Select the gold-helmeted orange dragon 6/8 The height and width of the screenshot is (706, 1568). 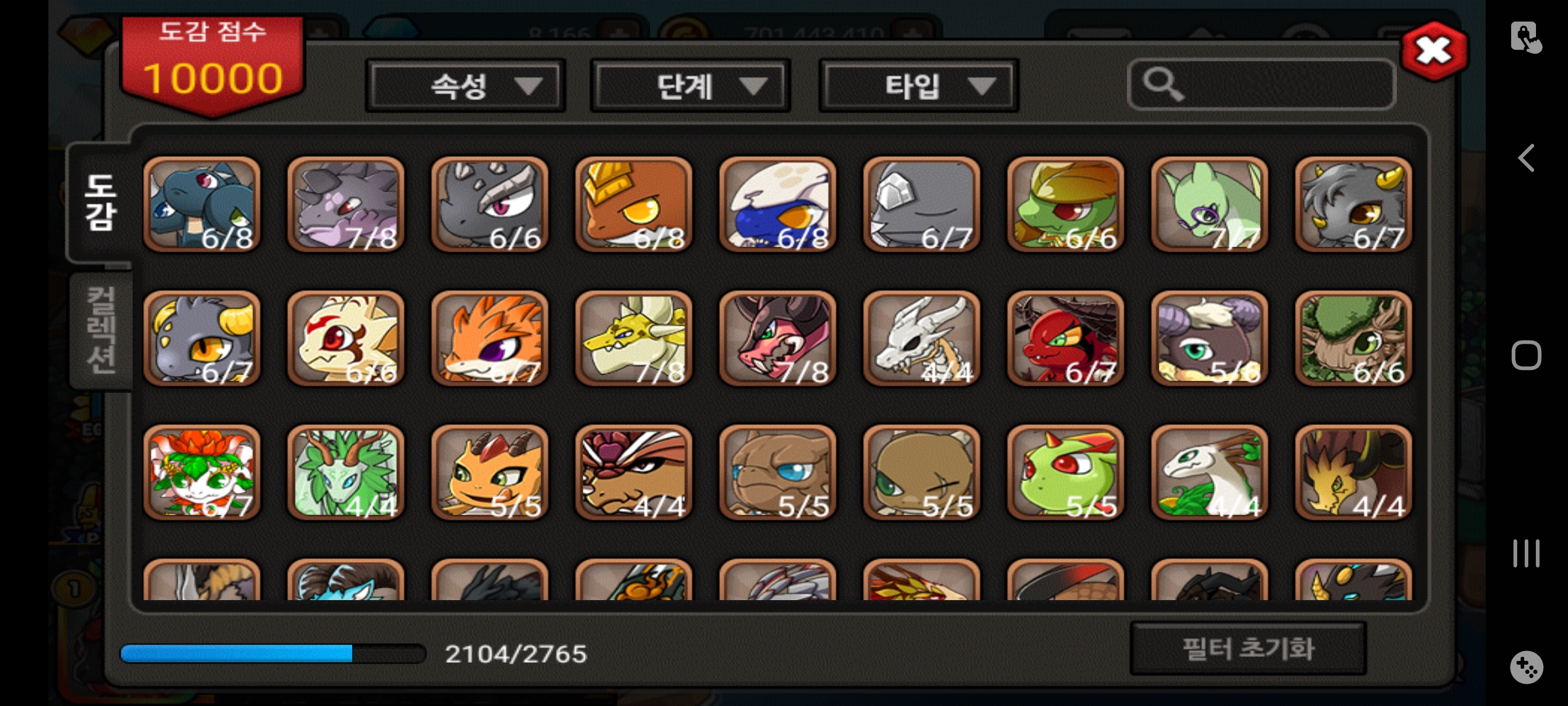tap(634, 205)
